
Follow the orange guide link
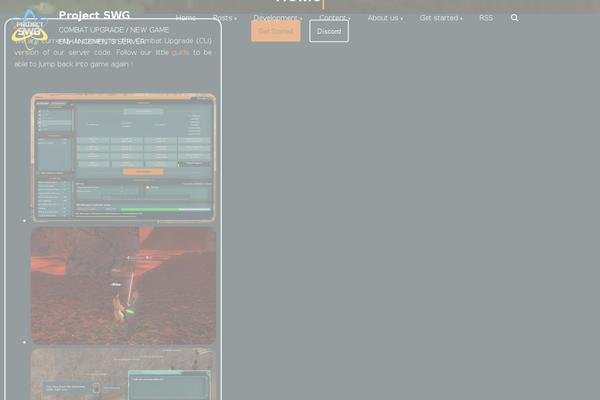(x=180, y=52)
